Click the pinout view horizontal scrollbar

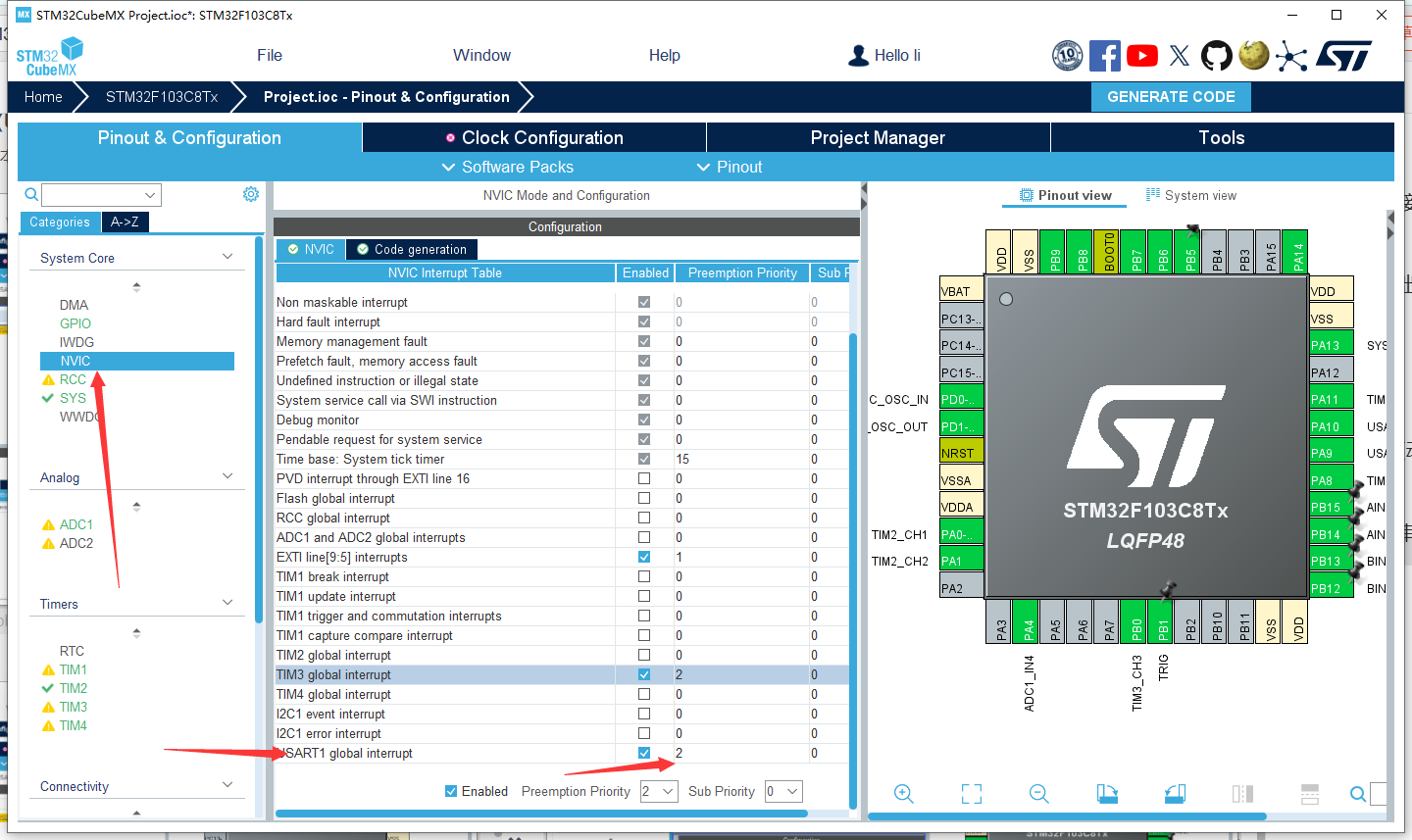coord(1067,815)
